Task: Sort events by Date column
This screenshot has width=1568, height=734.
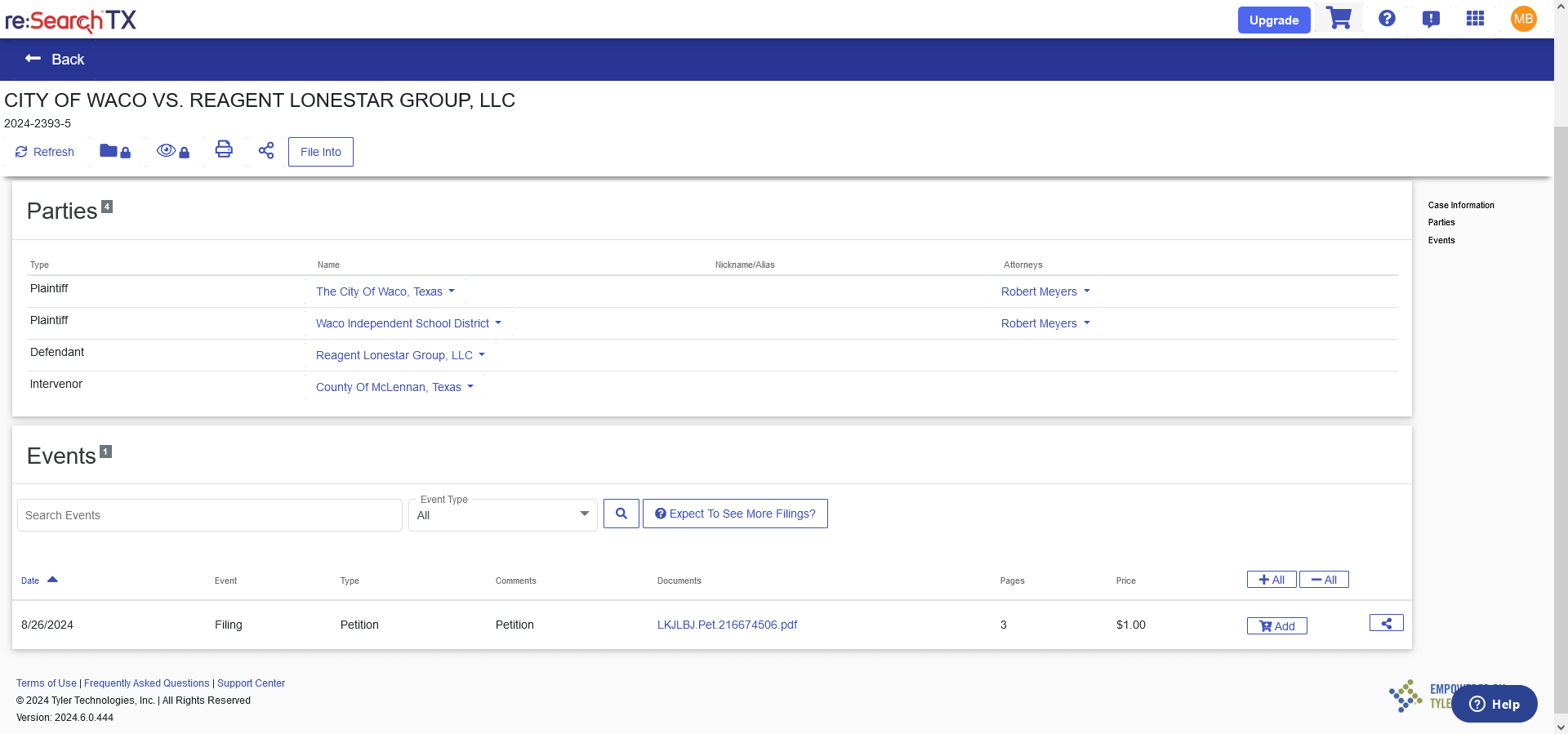Action: [39, 581]
